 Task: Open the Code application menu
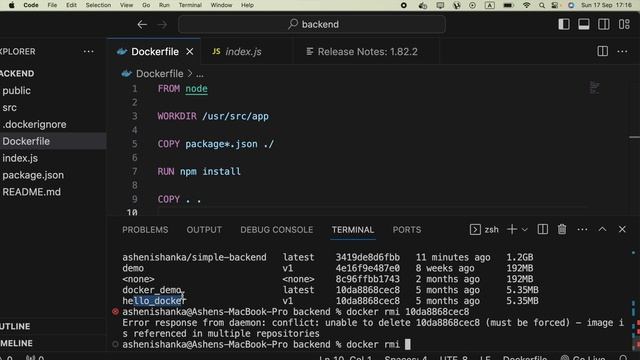point(31,5)
